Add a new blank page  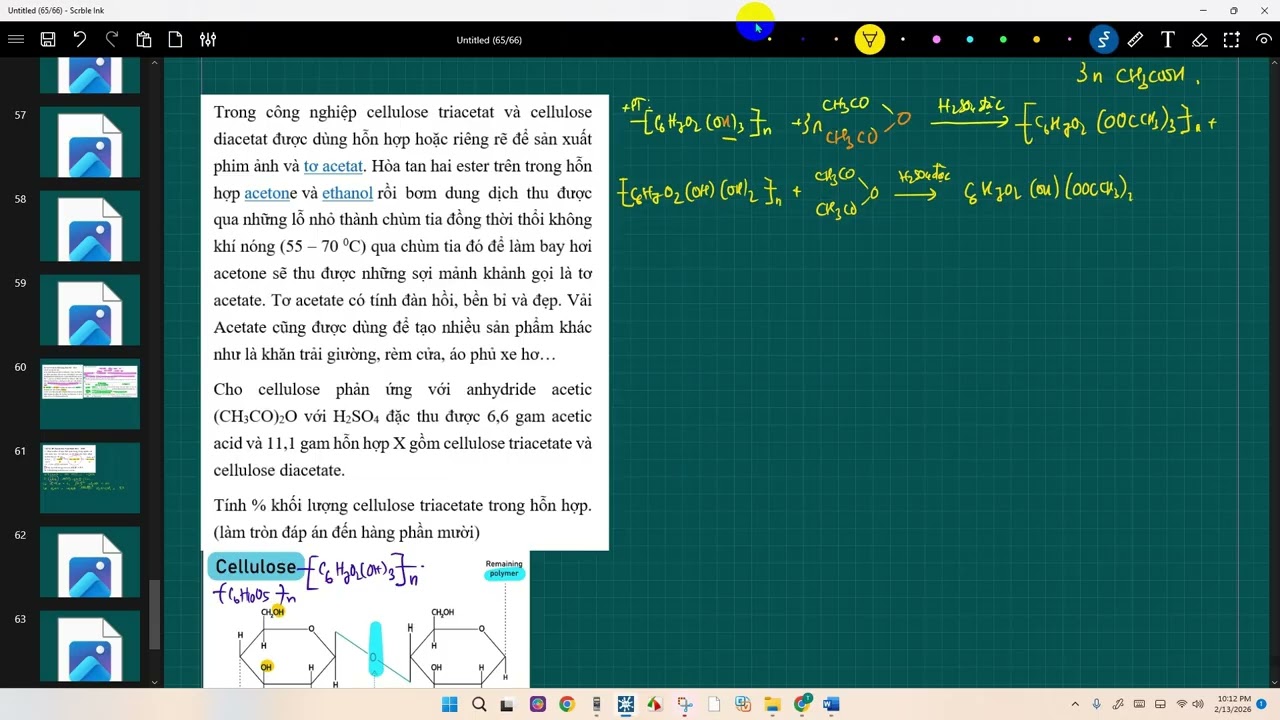(x=176, y=40)
